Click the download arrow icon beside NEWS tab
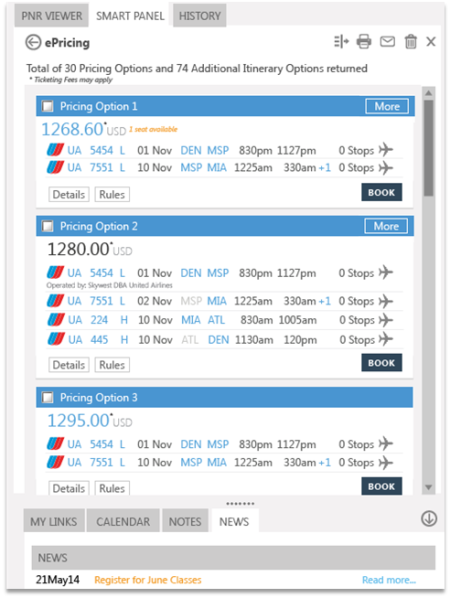450x598 pixels. pyautogui.click(x=429, y=519)
